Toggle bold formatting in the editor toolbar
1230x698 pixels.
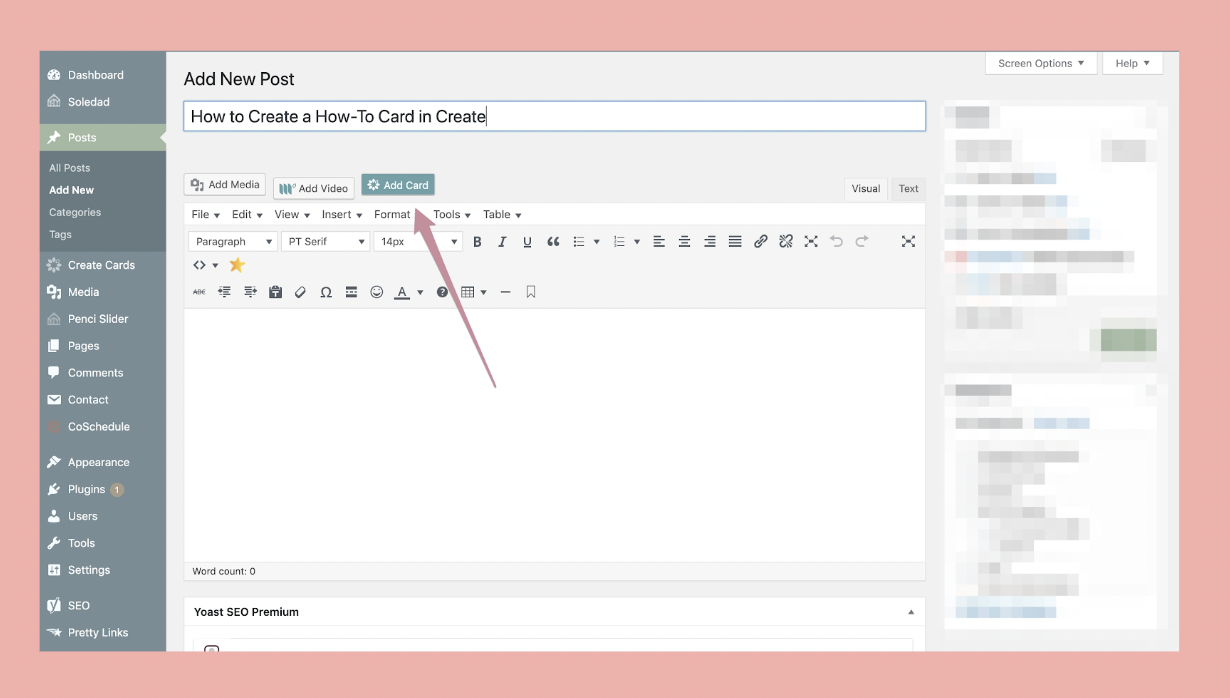point(477,242)
